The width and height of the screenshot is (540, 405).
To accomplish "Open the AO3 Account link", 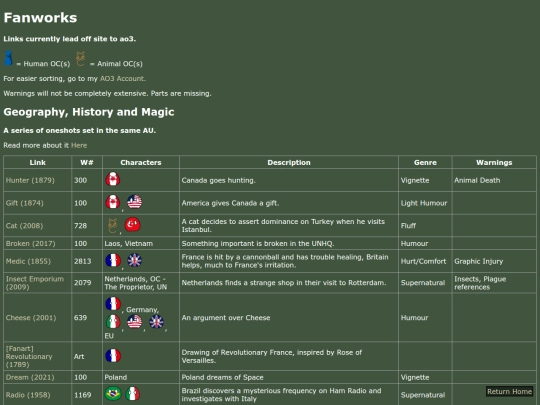I will pos(122,79).
